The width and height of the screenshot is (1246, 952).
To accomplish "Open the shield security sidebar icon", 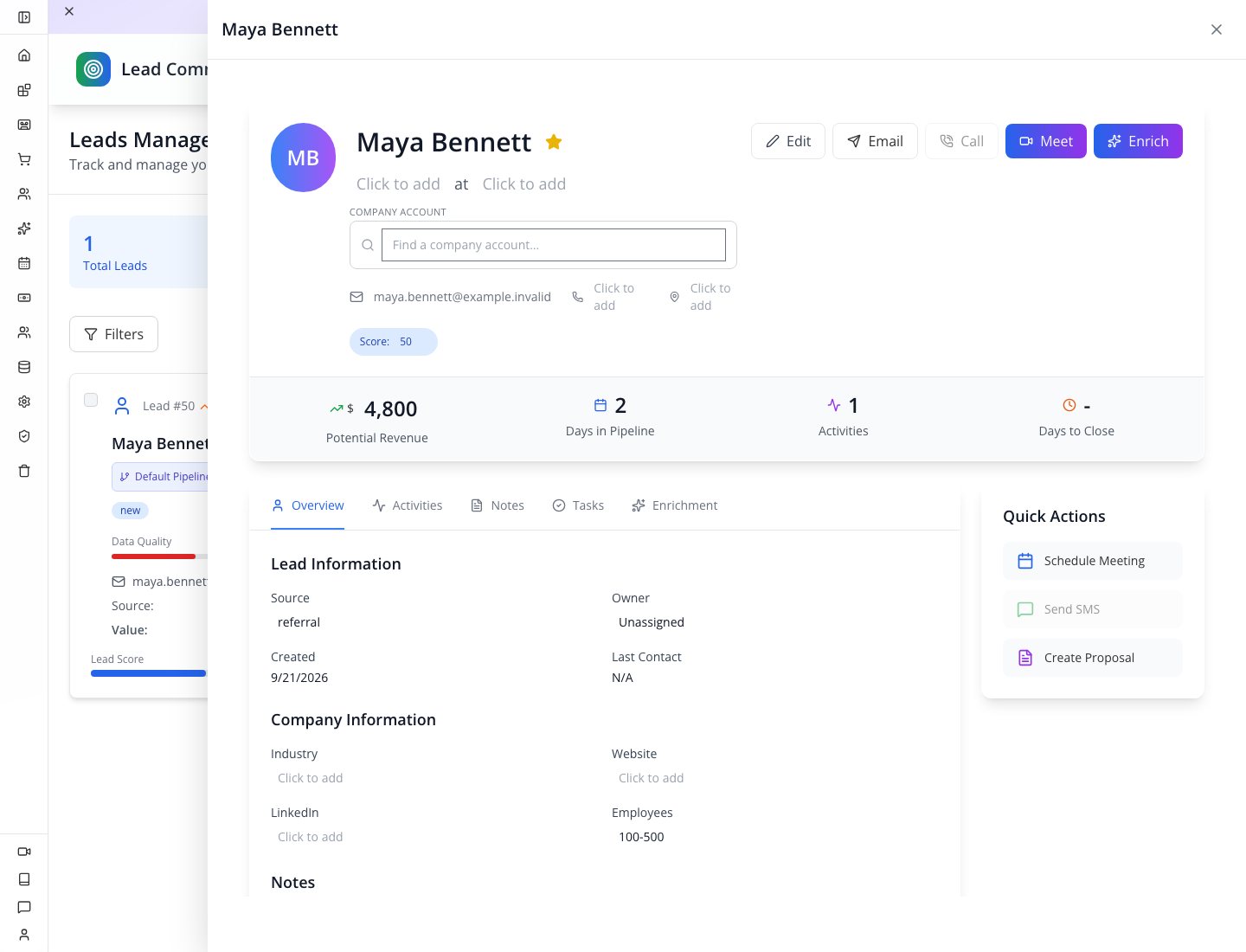I will [x=24, y=436].
